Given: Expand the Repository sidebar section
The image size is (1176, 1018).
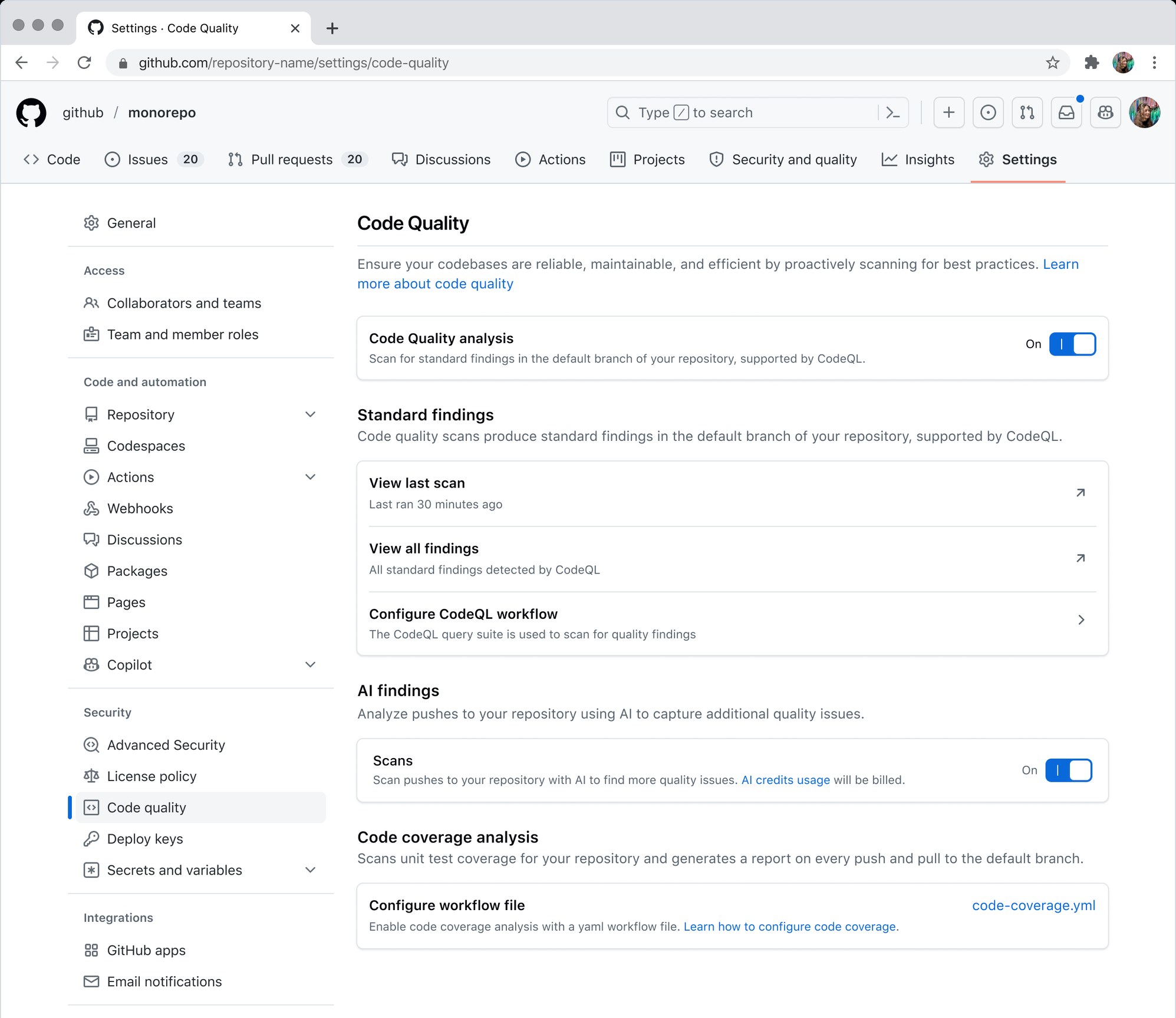Looking at the screenshot, I should tap(311, 414).
